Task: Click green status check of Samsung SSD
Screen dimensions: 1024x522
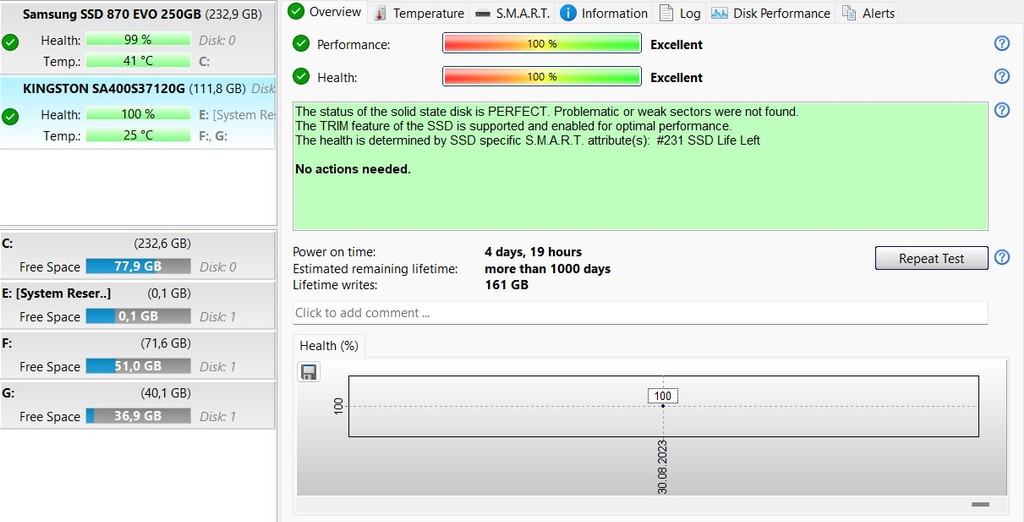Action: click(10, 42)
